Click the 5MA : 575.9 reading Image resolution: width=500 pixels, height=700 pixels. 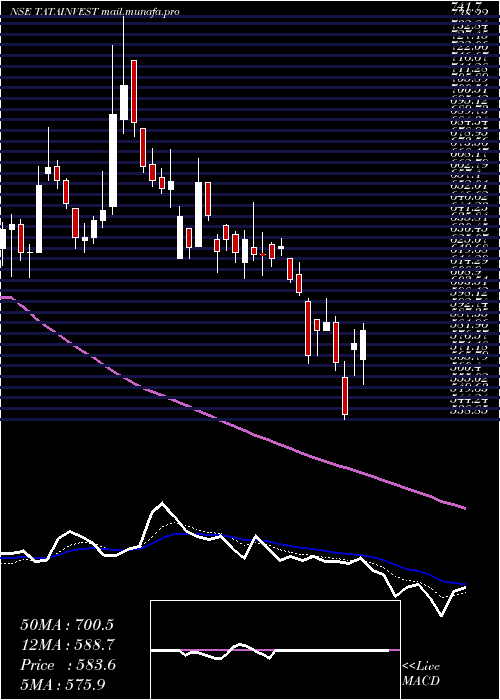click(x=64, y=685)
